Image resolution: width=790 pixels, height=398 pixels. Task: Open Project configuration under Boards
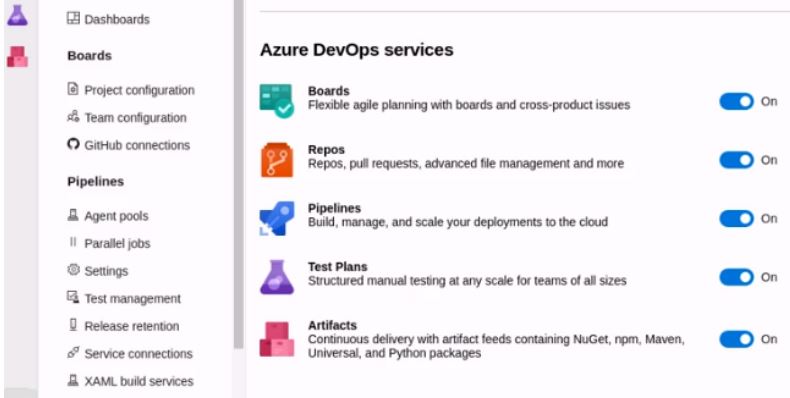[139, 90]
